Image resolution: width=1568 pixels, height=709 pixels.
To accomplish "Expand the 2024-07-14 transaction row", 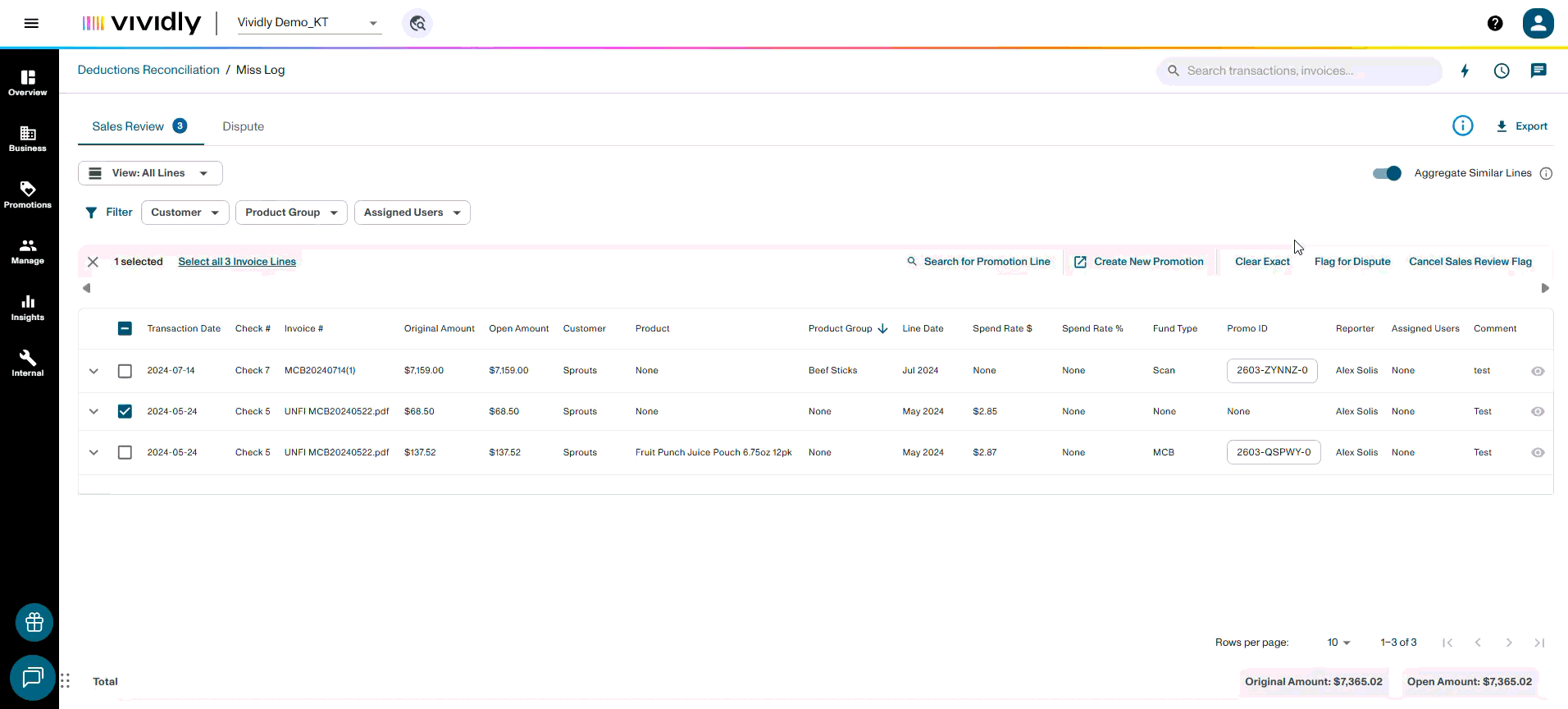I will (93, 371).
